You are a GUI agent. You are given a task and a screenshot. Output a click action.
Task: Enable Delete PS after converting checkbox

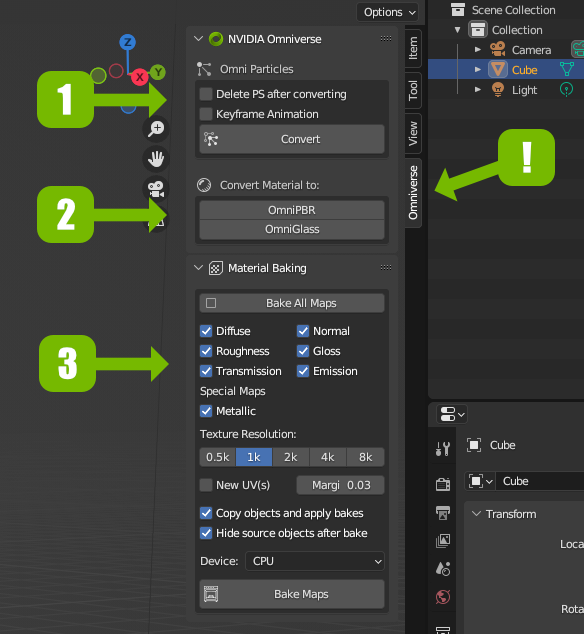click(206, 94)
